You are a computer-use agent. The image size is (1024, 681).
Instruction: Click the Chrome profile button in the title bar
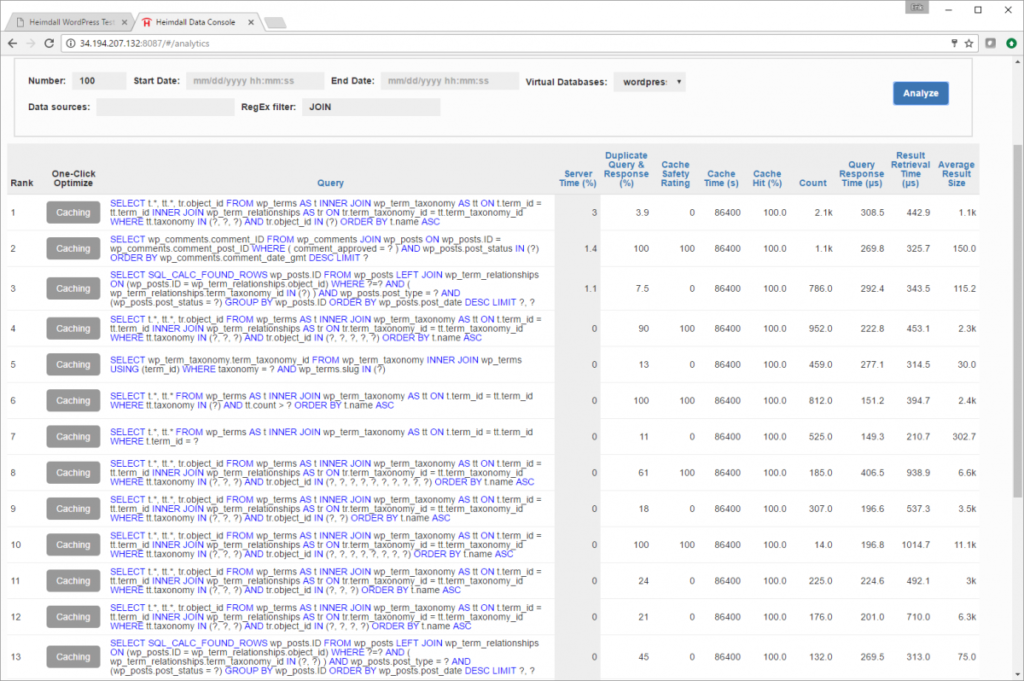point(917,8)
